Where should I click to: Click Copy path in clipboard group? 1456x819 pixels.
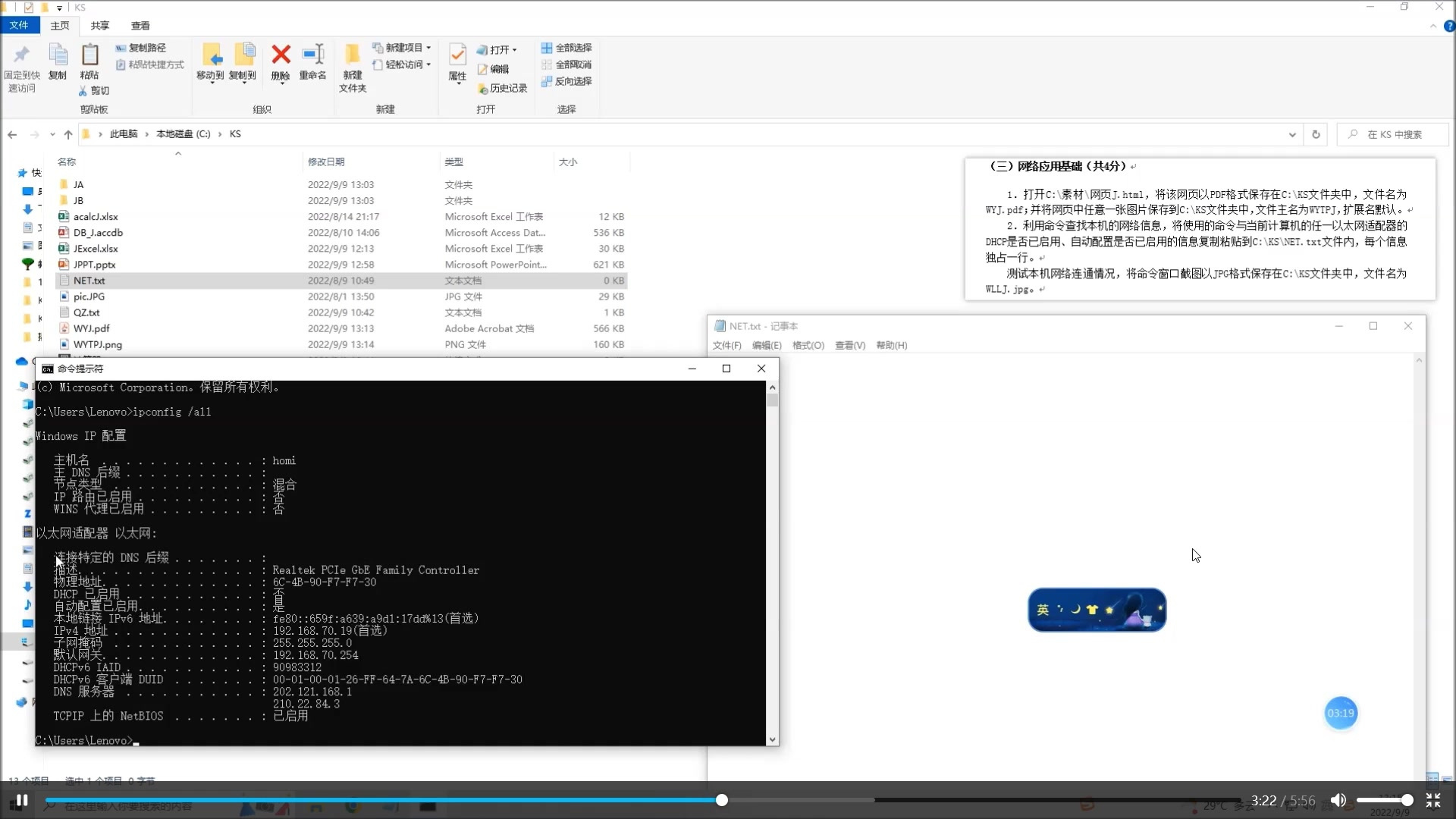tap(140, 48)
